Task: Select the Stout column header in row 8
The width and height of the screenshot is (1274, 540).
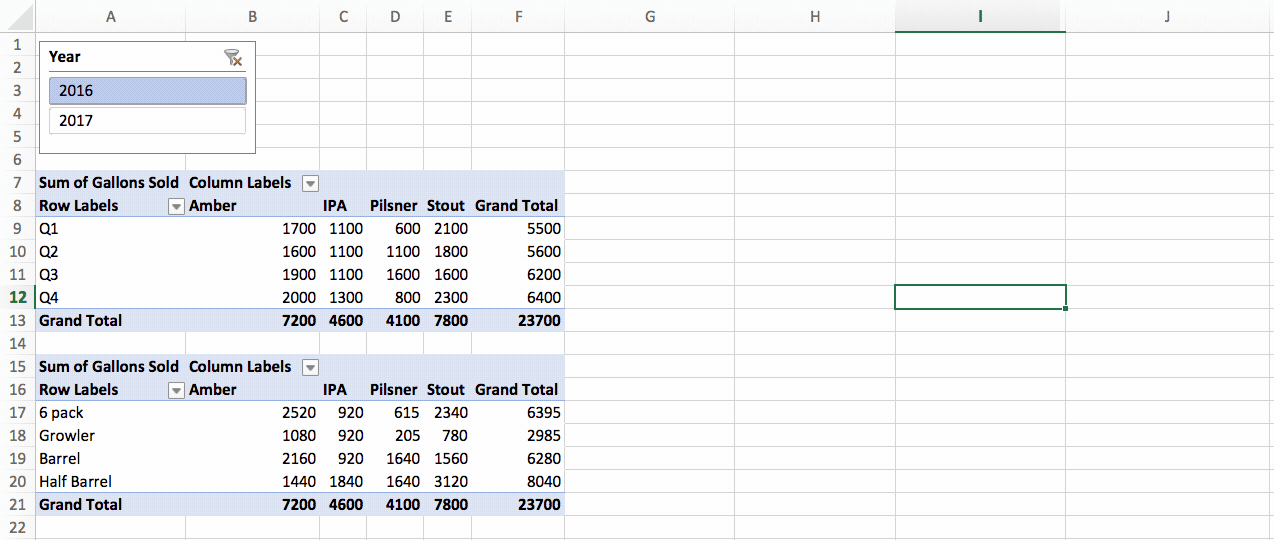Action: click(x=446, y=206)
